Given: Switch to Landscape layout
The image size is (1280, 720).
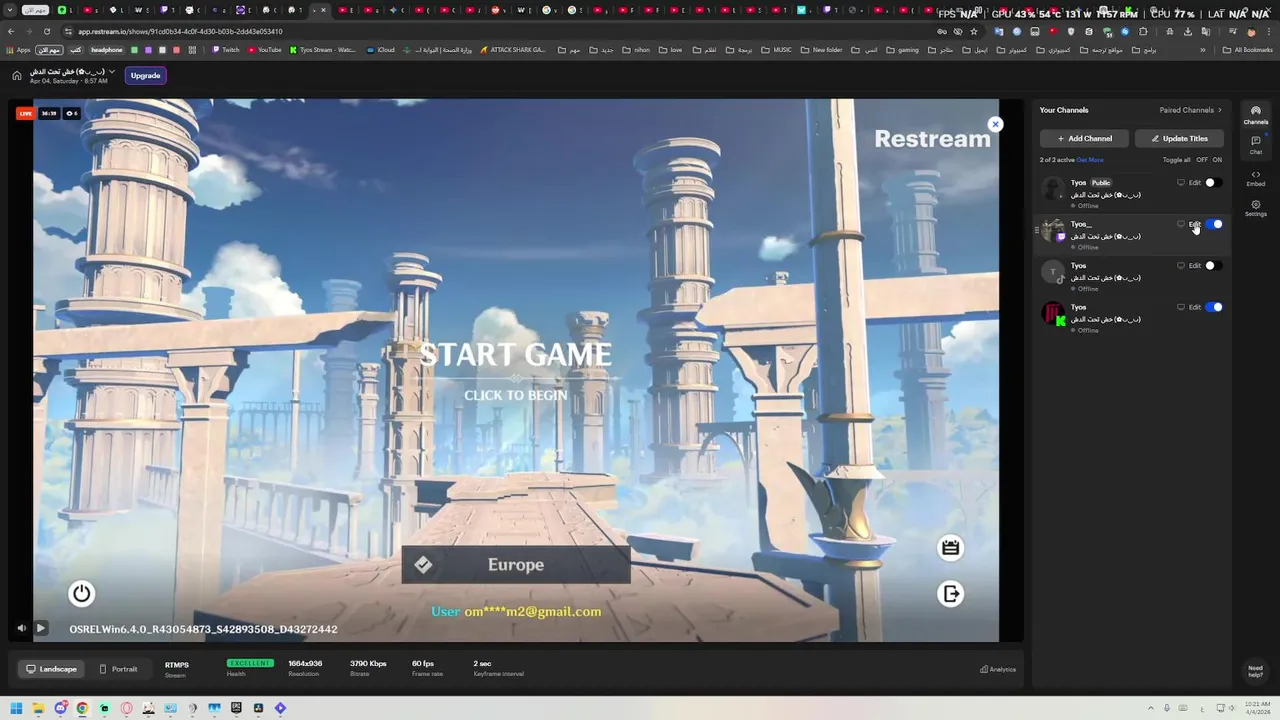Looking at the screenshot, I should coord(52,669).
